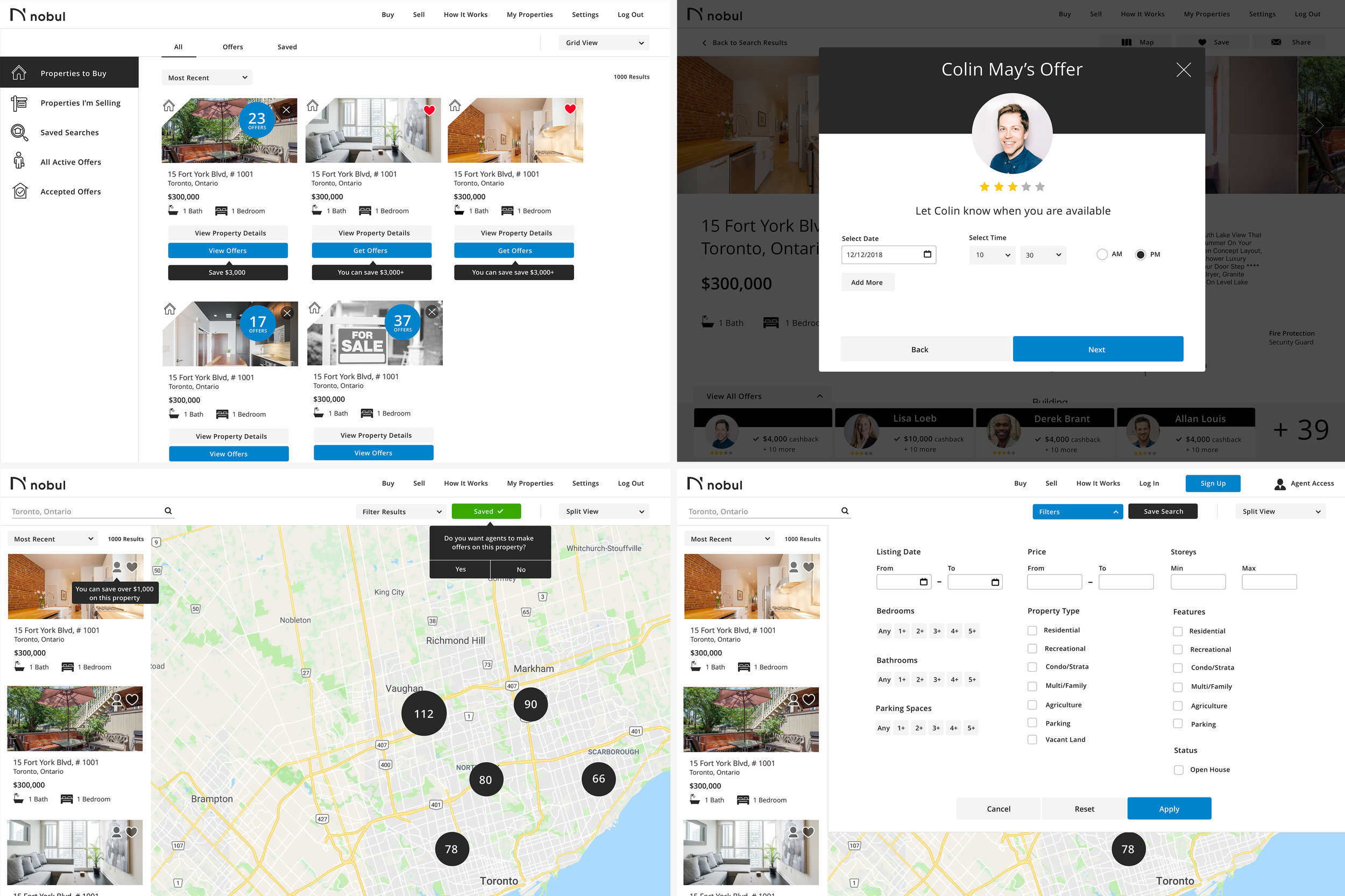Click Properties I'm Selling sign icon
This screenshot has width=1345, height=896.
(19, 103)
